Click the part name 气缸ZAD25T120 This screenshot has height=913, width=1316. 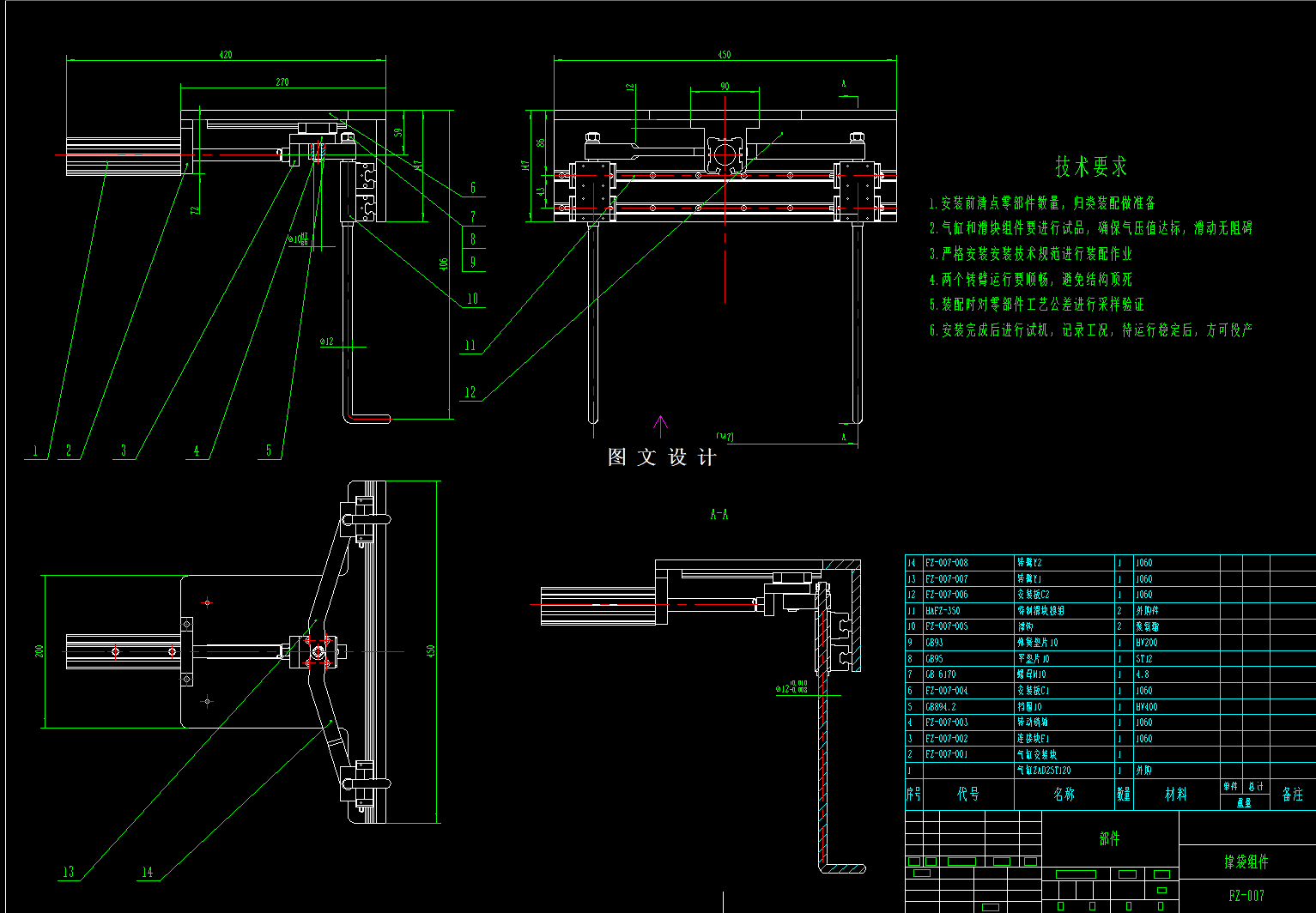point(1044,771)
